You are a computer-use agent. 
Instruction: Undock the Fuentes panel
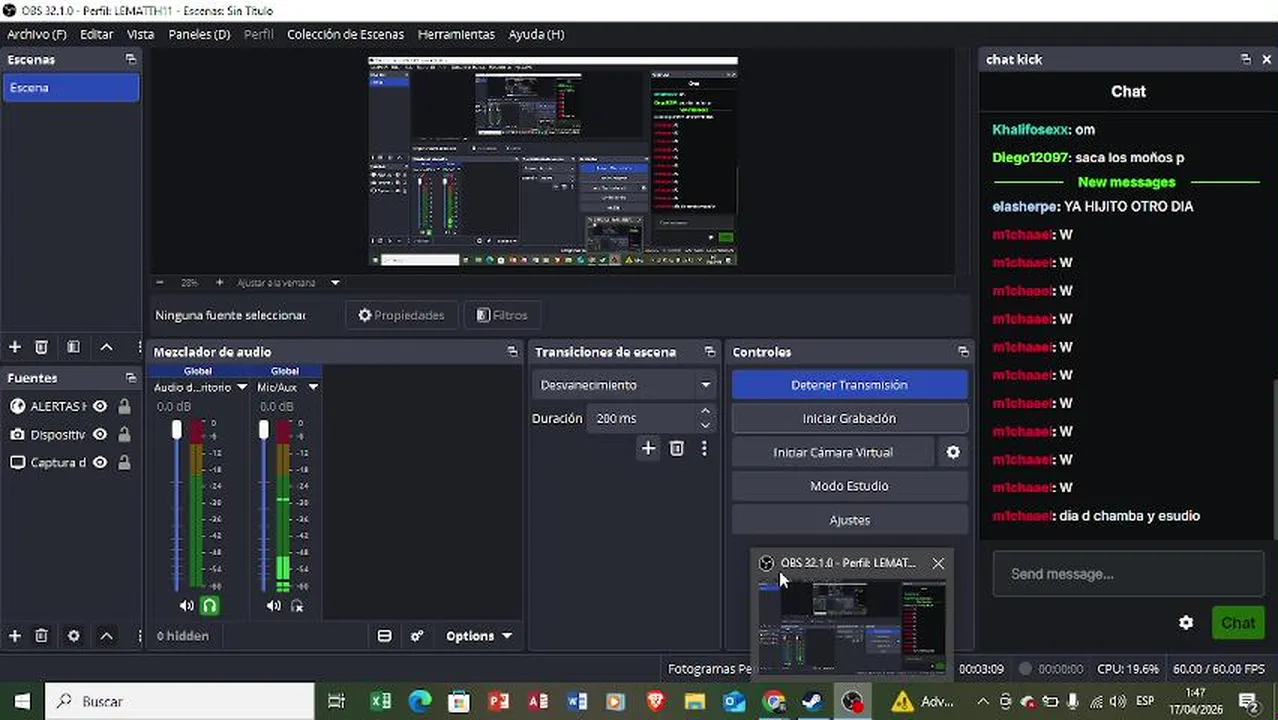[130, 378]
